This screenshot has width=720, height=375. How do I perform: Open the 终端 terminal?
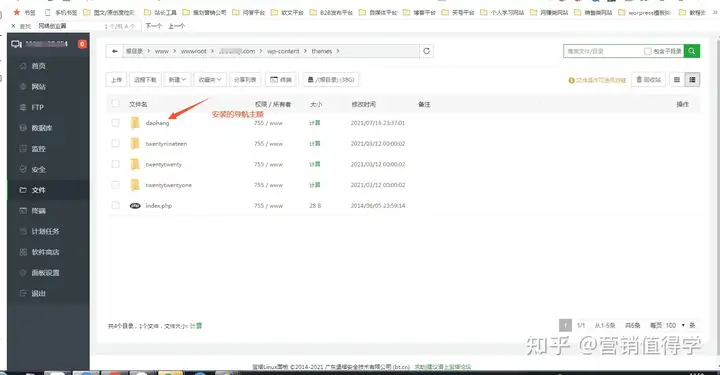(281, 80)
